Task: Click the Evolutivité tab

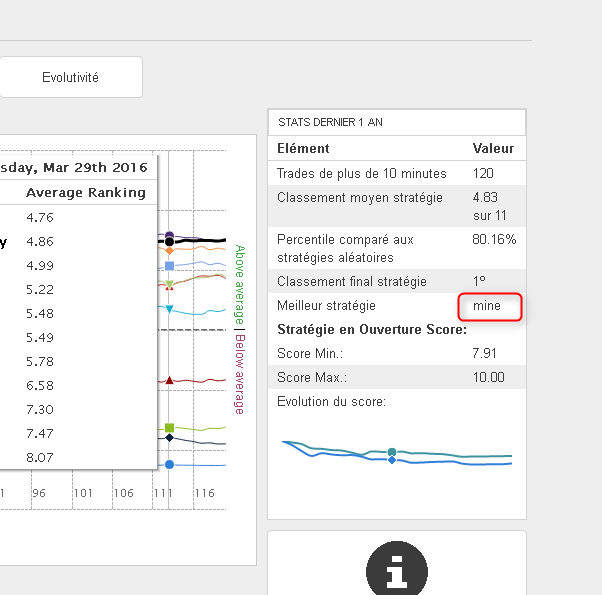Action: point(70,77)
